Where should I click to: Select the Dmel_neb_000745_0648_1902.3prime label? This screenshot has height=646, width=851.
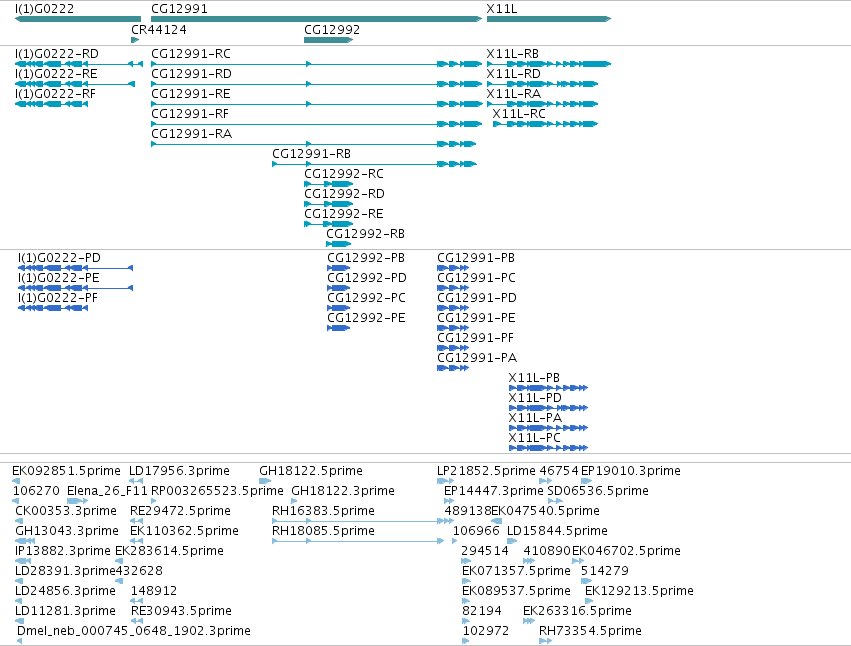134,631
